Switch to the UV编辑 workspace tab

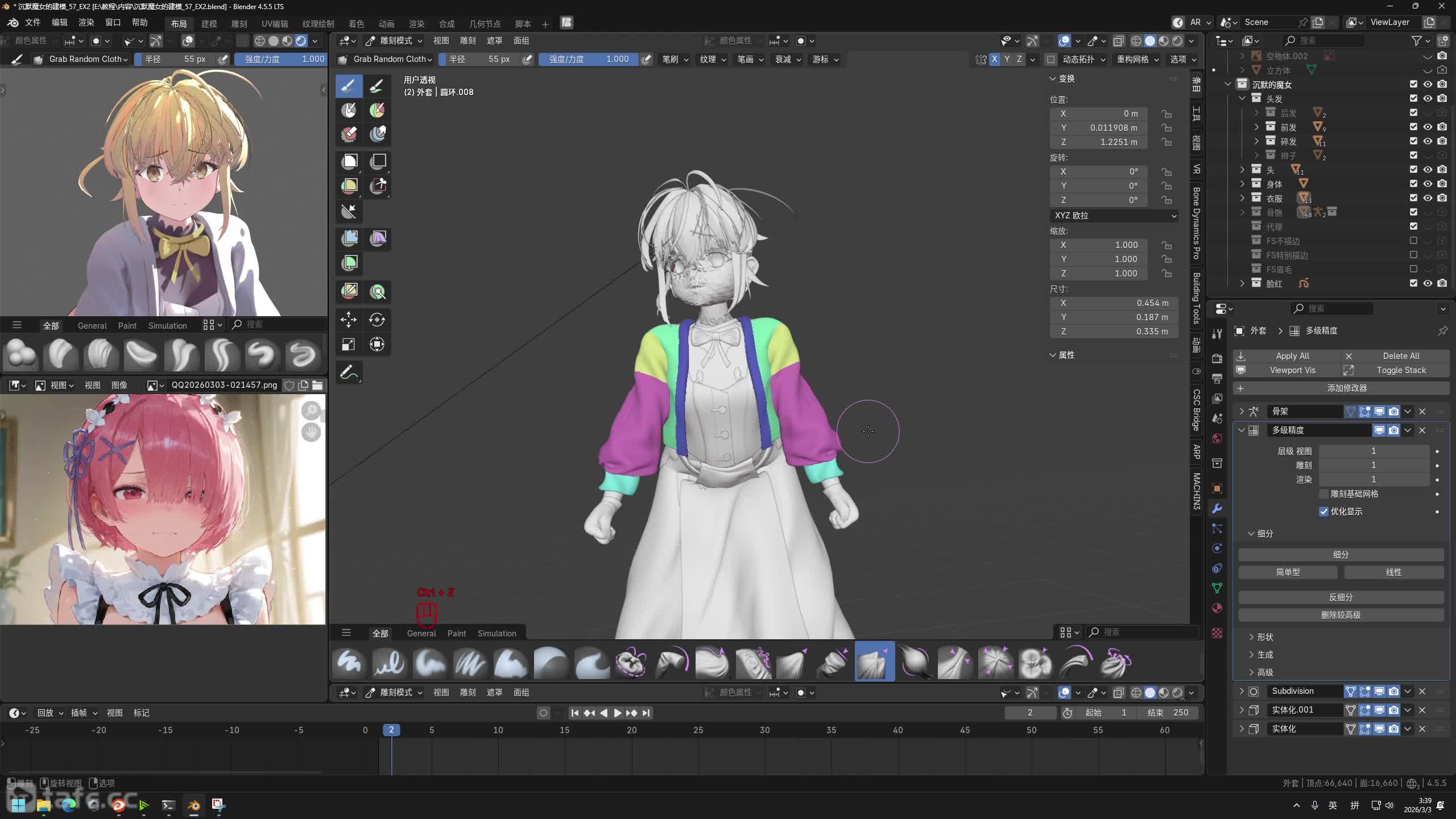coord(275,24)
